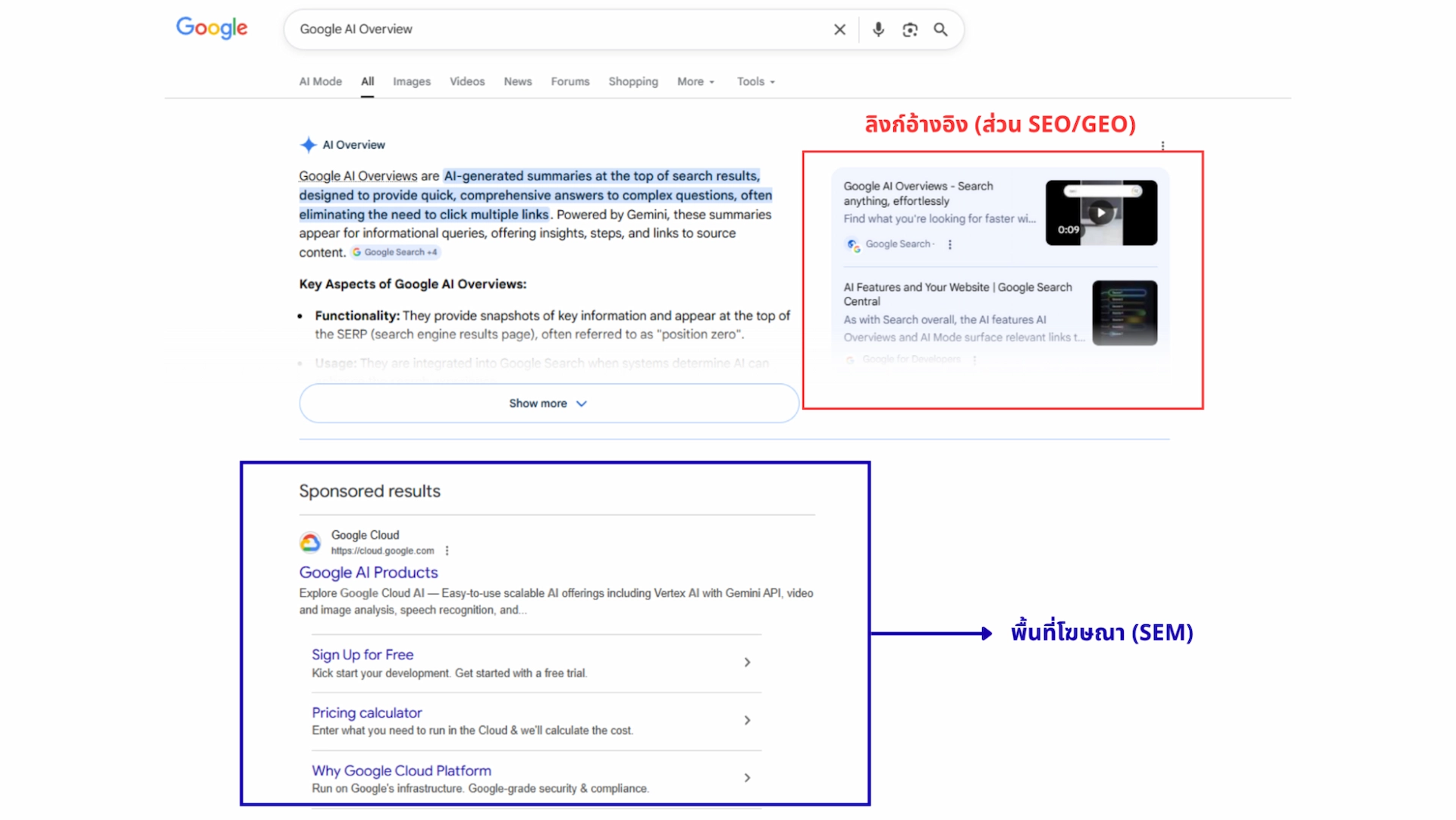The width and height of the screenshot is (1456, 820).
Task: Click chevron on Pricing calculator row
Action: tap(748, 720)
